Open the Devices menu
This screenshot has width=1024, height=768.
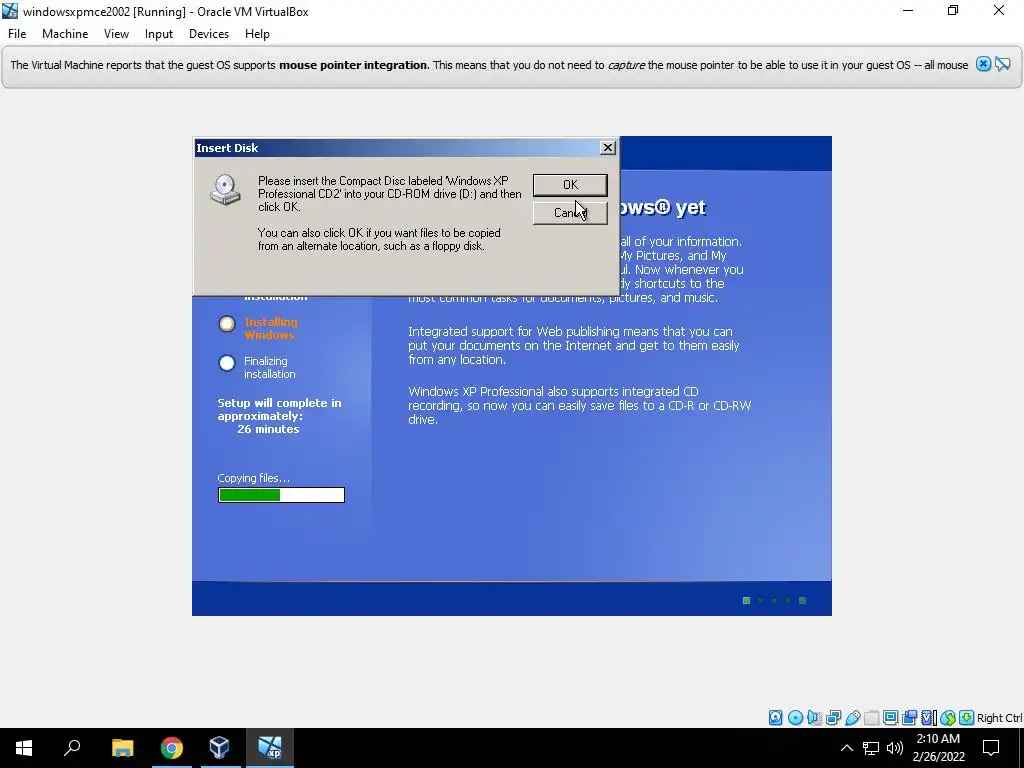209,34
